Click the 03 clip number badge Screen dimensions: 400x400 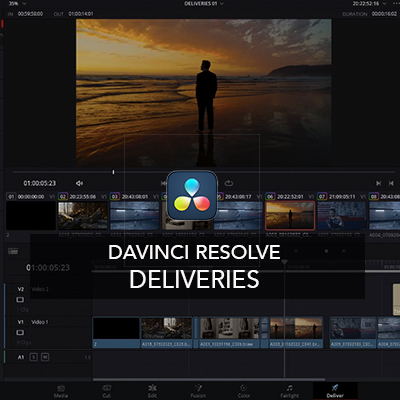click(115, 197)
